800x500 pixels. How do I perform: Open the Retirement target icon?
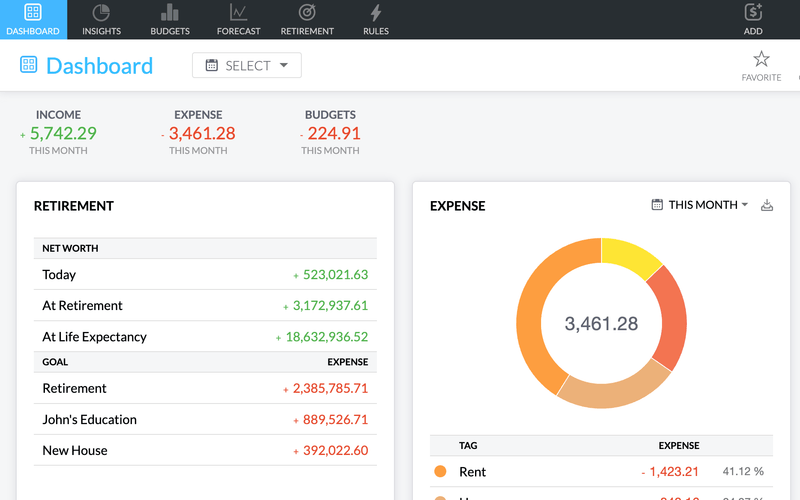point(307,13)
